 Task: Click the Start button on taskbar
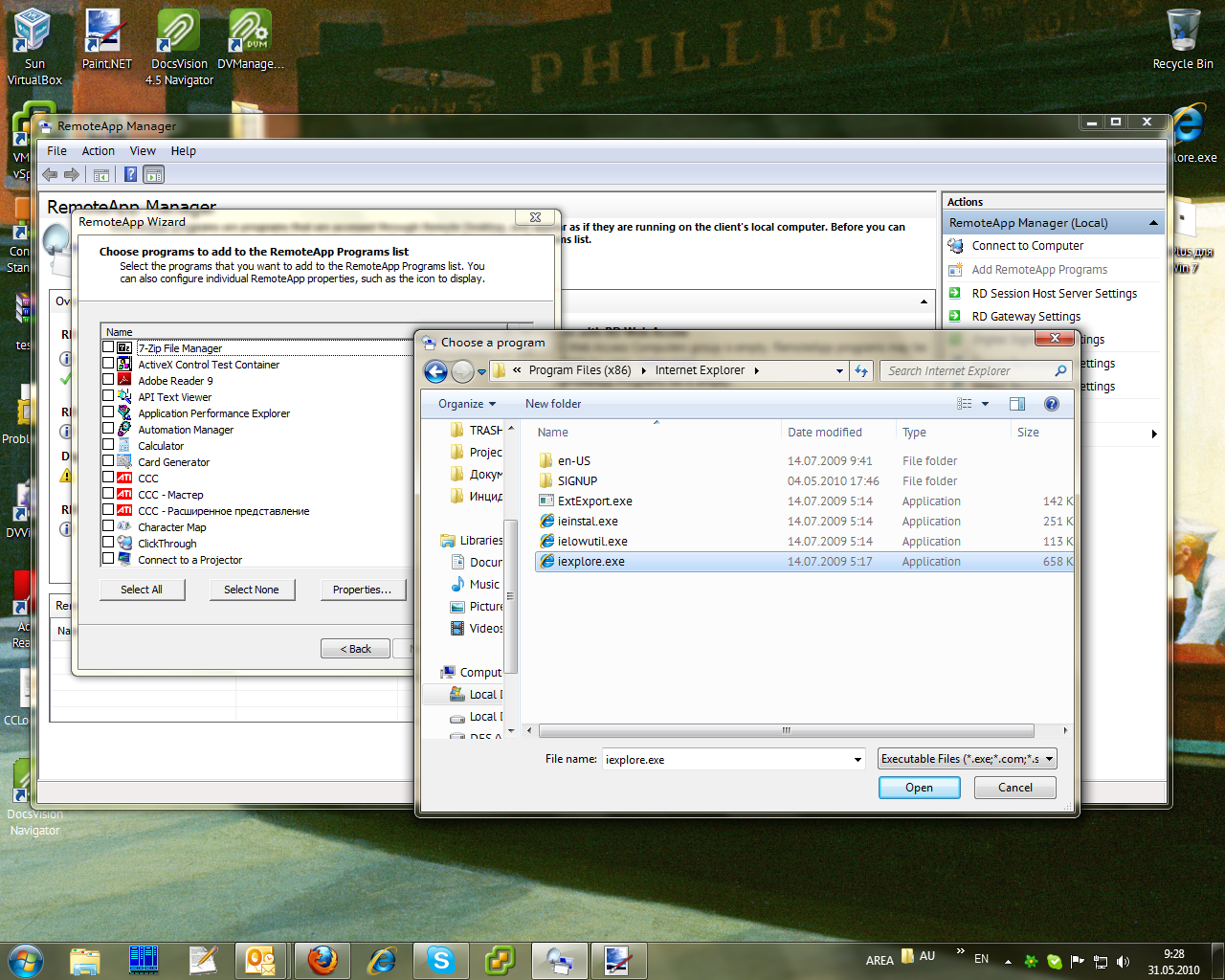pos(26,960)
